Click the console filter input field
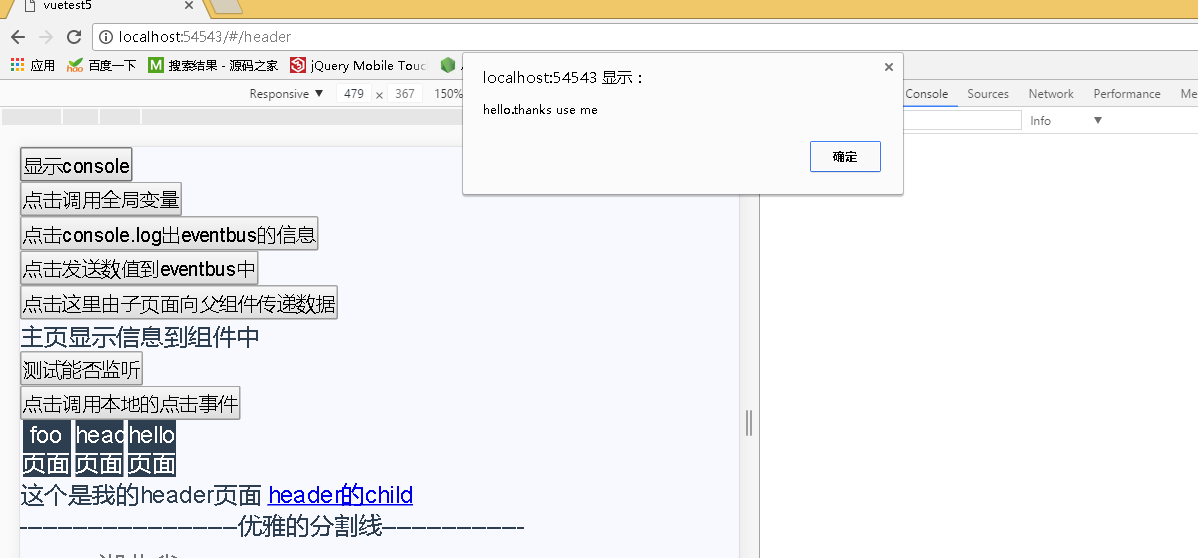The image size is (1198, 558). (962, 120)
